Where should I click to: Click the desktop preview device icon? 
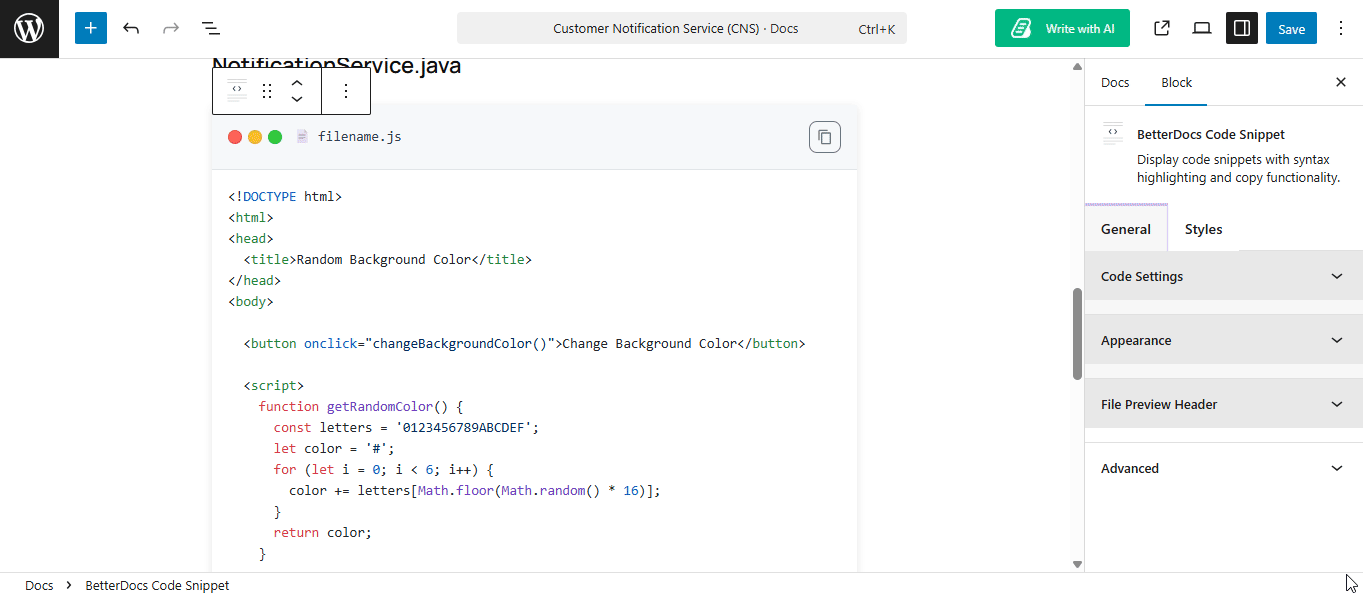(x=1202, y=28)
